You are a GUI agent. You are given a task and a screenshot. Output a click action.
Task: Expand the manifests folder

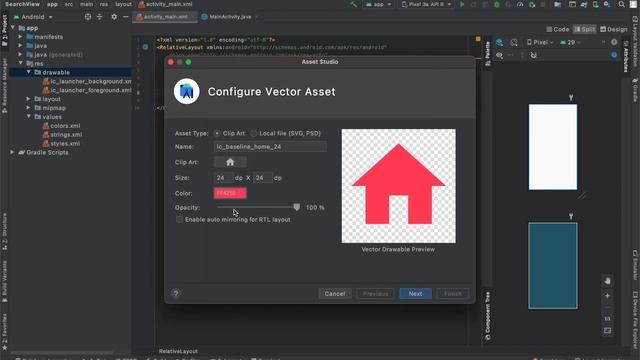20,37
